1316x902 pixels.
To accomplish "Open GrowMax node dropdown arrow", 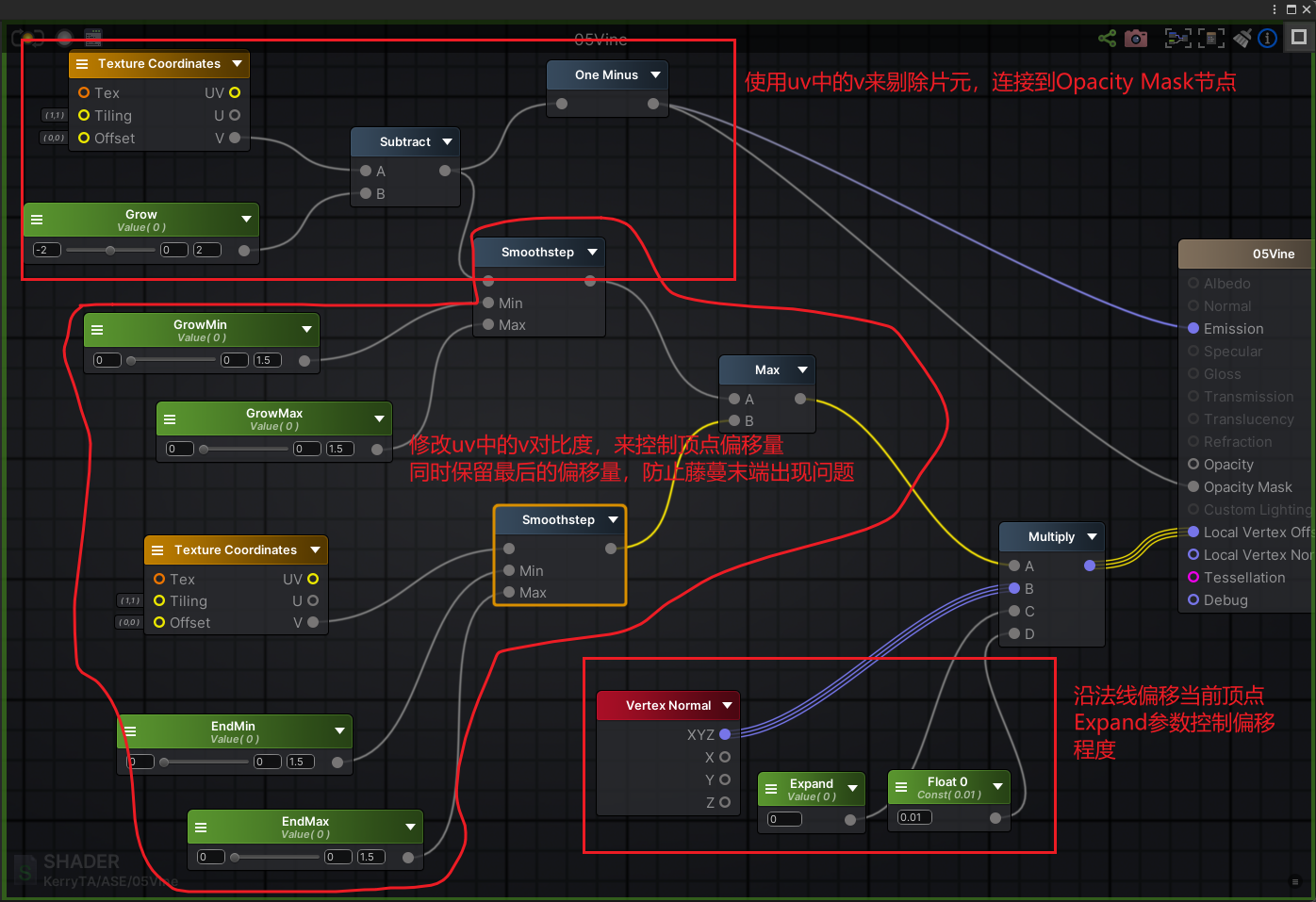I will [x=380, y=418].
